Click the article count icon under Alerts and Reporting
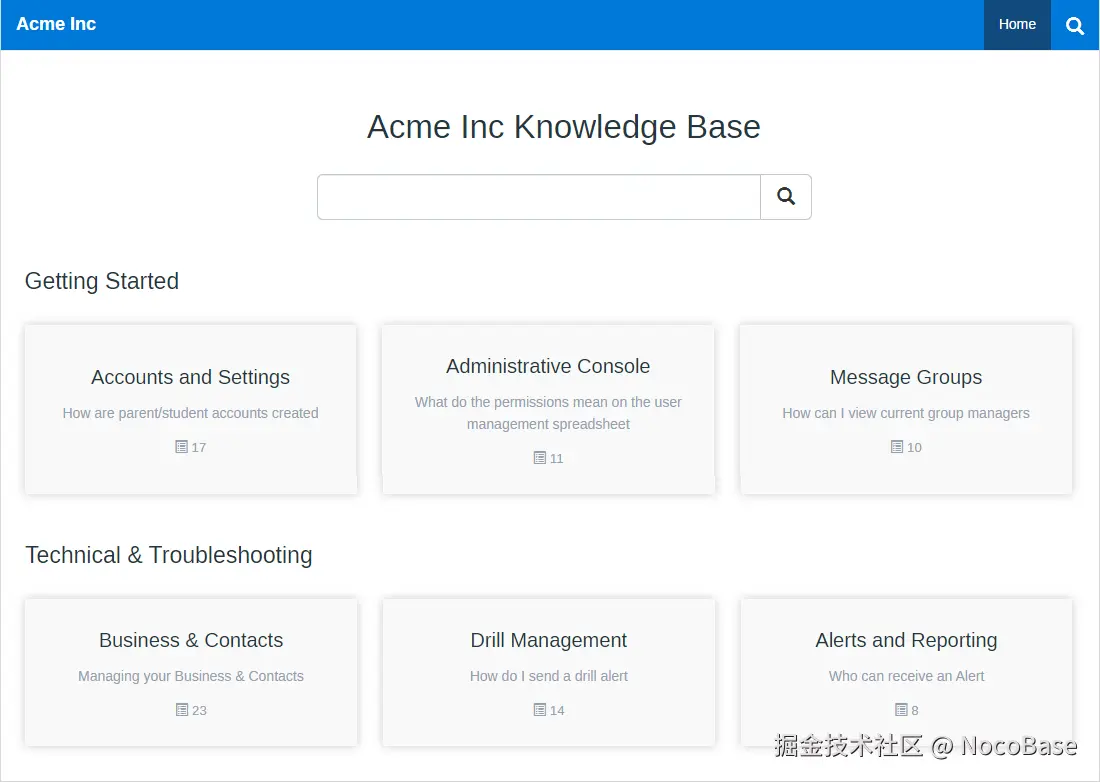This screenshot has height=782, width=1100. [x=901, y=710]
